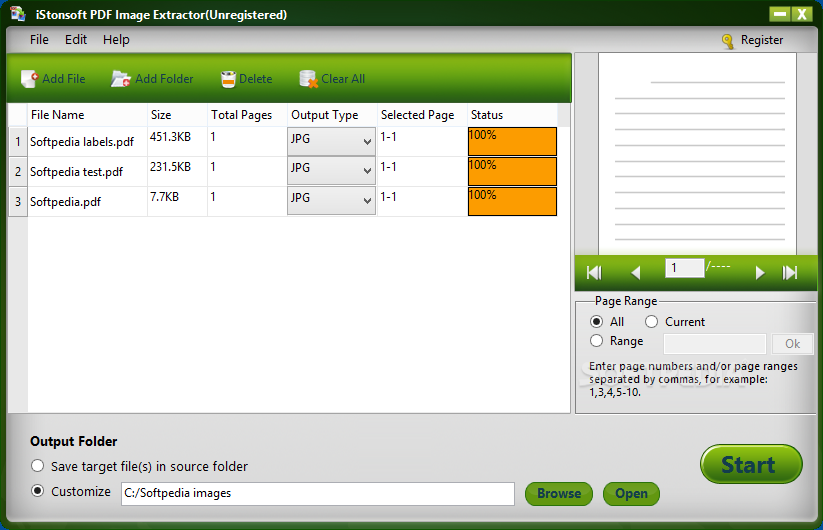This screenshot has height=530, width=823.
Task: Click the Output Type column header
Action: click(332, 115)
